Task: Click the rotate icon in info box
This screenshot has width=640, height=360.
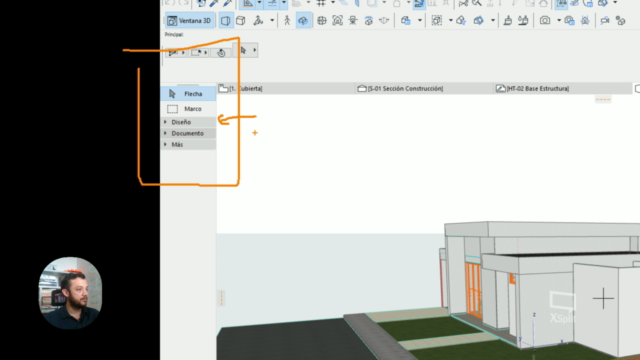Action: tap(221, 53)
